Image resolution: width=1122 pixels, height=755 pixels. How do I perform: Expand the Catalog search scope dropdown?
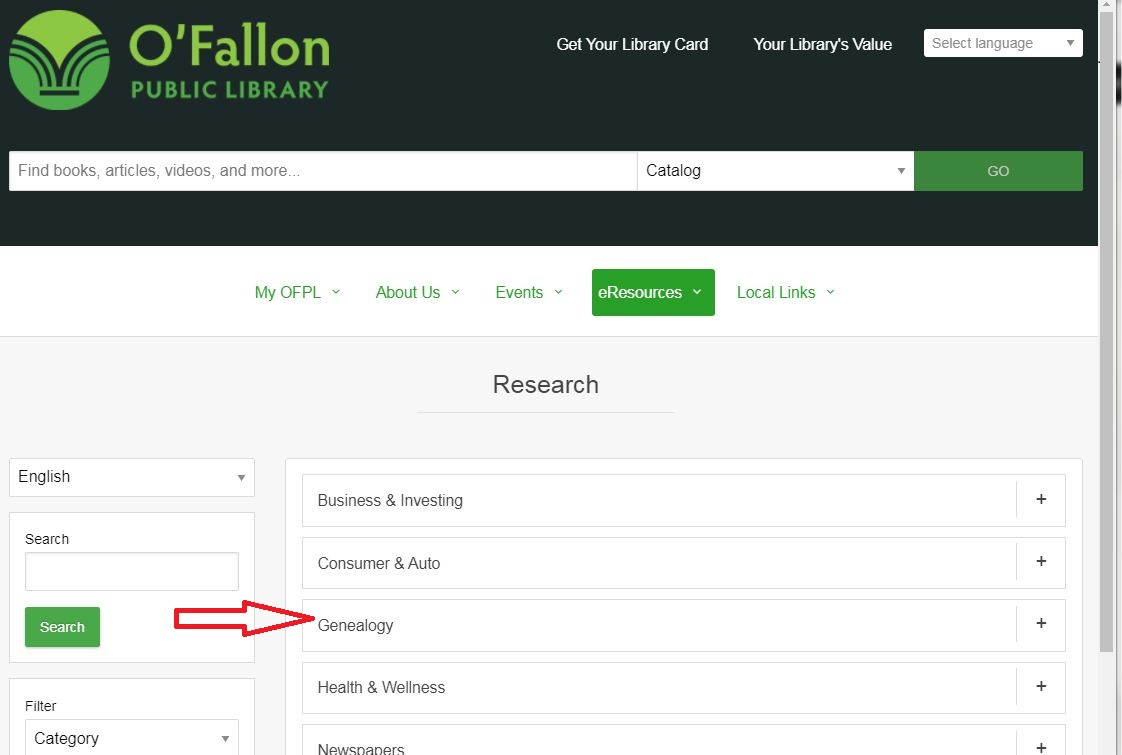point(775,170)
